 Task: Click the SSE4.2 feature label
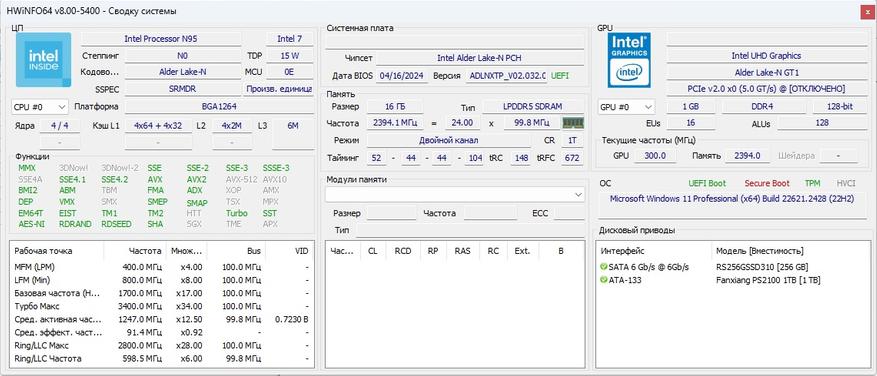point(114,180)
